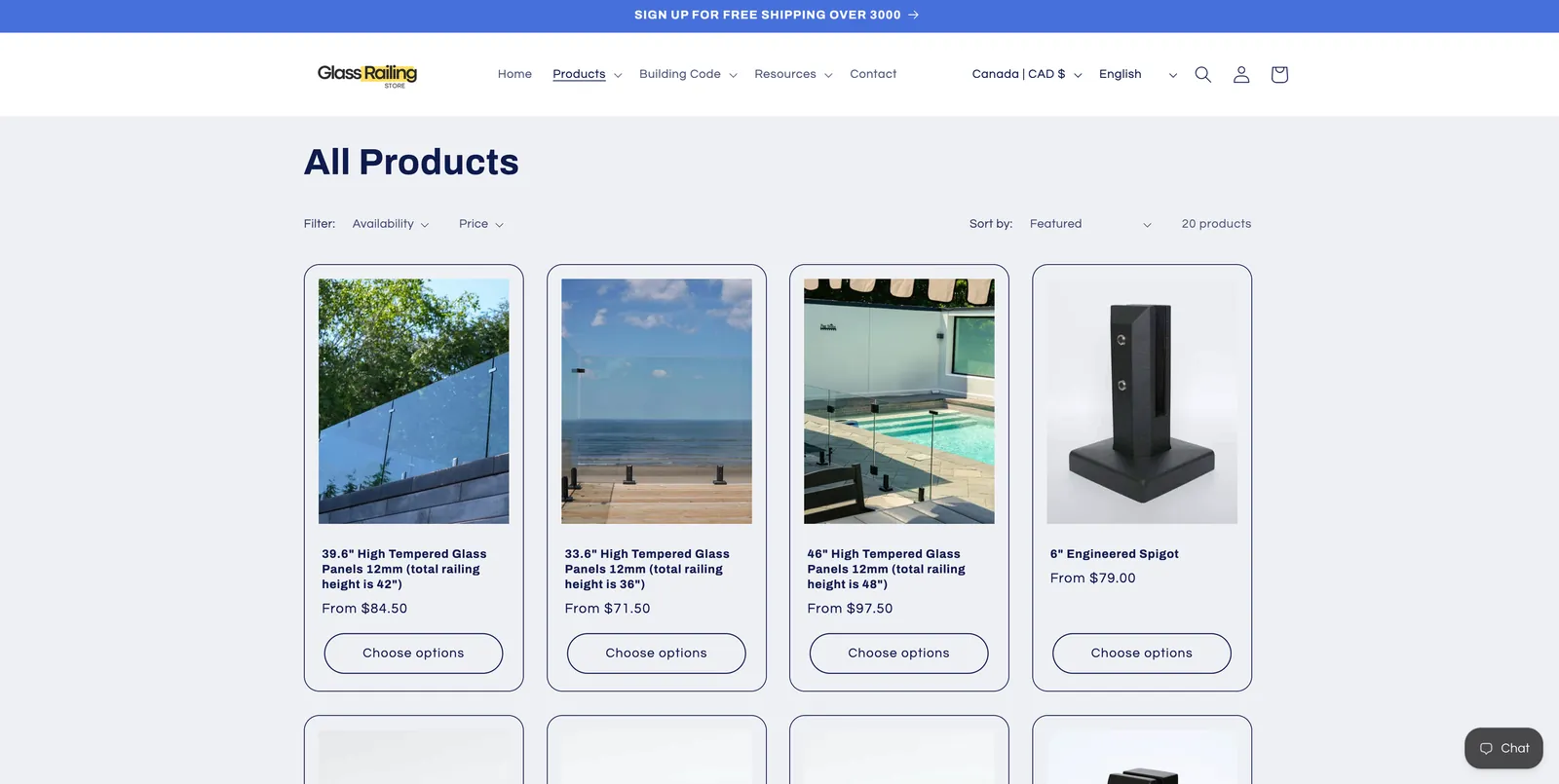Click the 6" Engineered Spigot title
Screen dimensions: 1559x784
point(1114,554)
